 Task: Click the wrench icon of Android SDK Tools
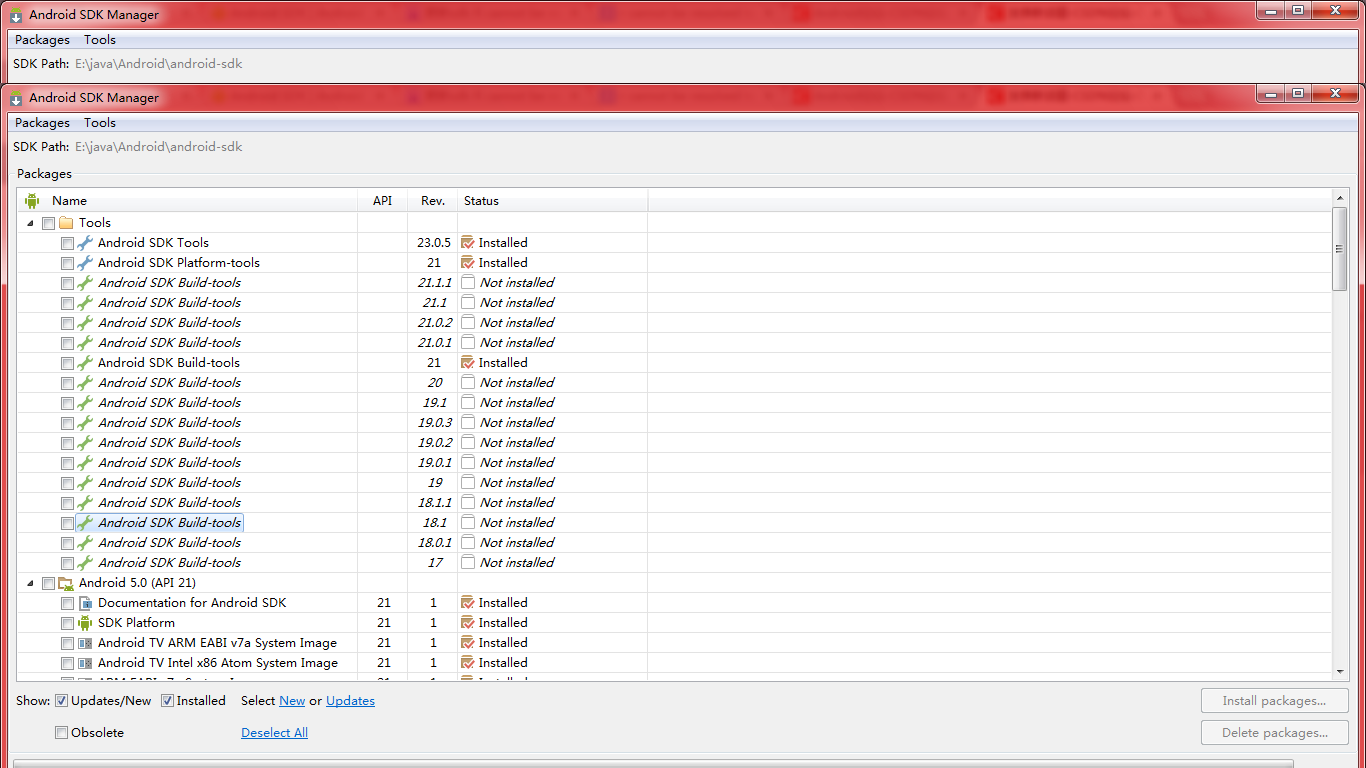[85, 243]
